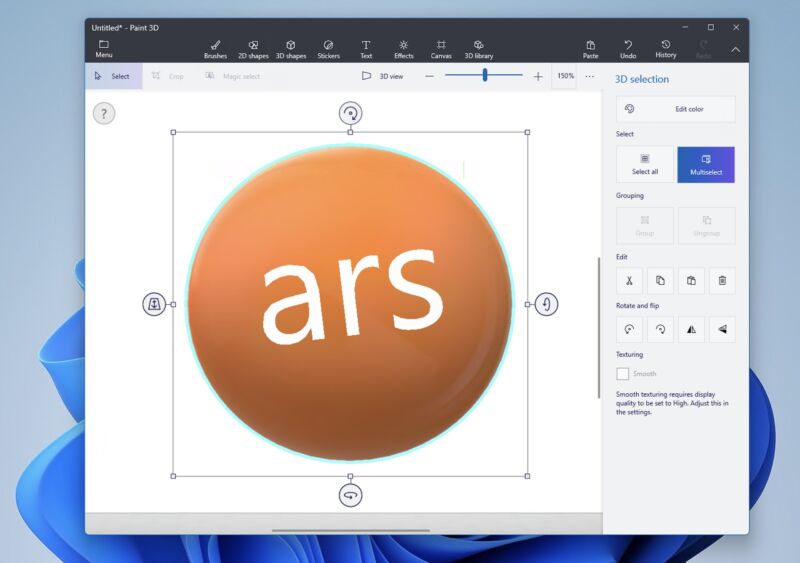800x563 pixels.
Task: Toggle the 3D view mode
Action: pyautogui.click(x=382, y=76)
